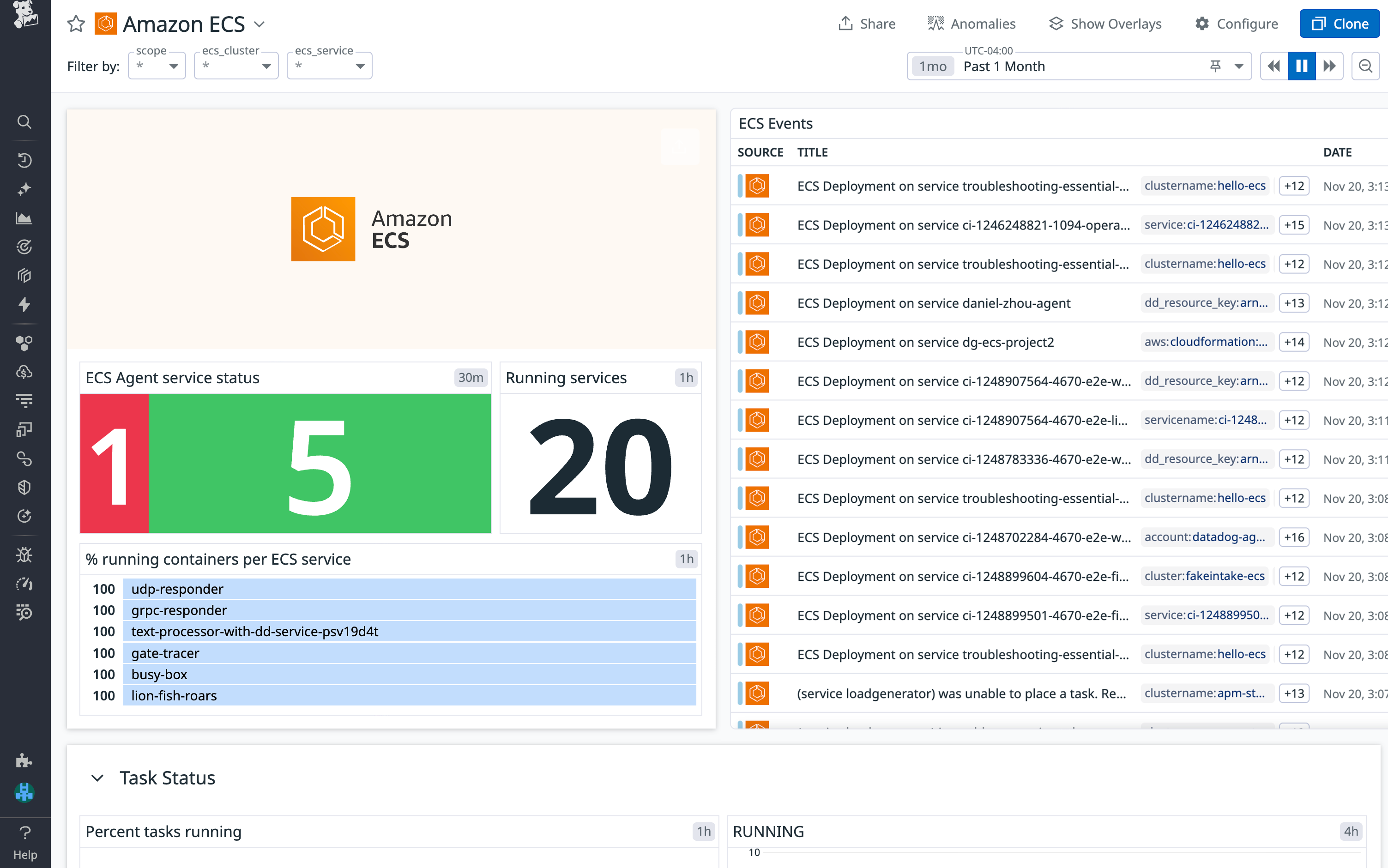Open the search tool in the sidebar
This screenshot has width=1388, height=868.
(x=24, y=122)
